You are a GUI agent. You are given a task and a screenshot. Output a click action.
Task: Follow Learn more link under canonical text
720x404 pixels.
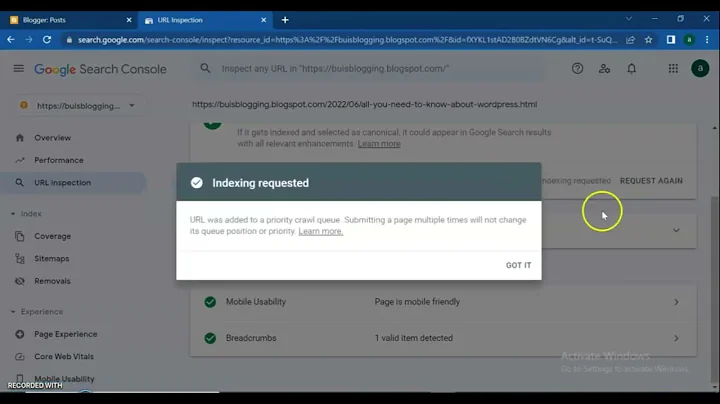[x=379, y=144]
